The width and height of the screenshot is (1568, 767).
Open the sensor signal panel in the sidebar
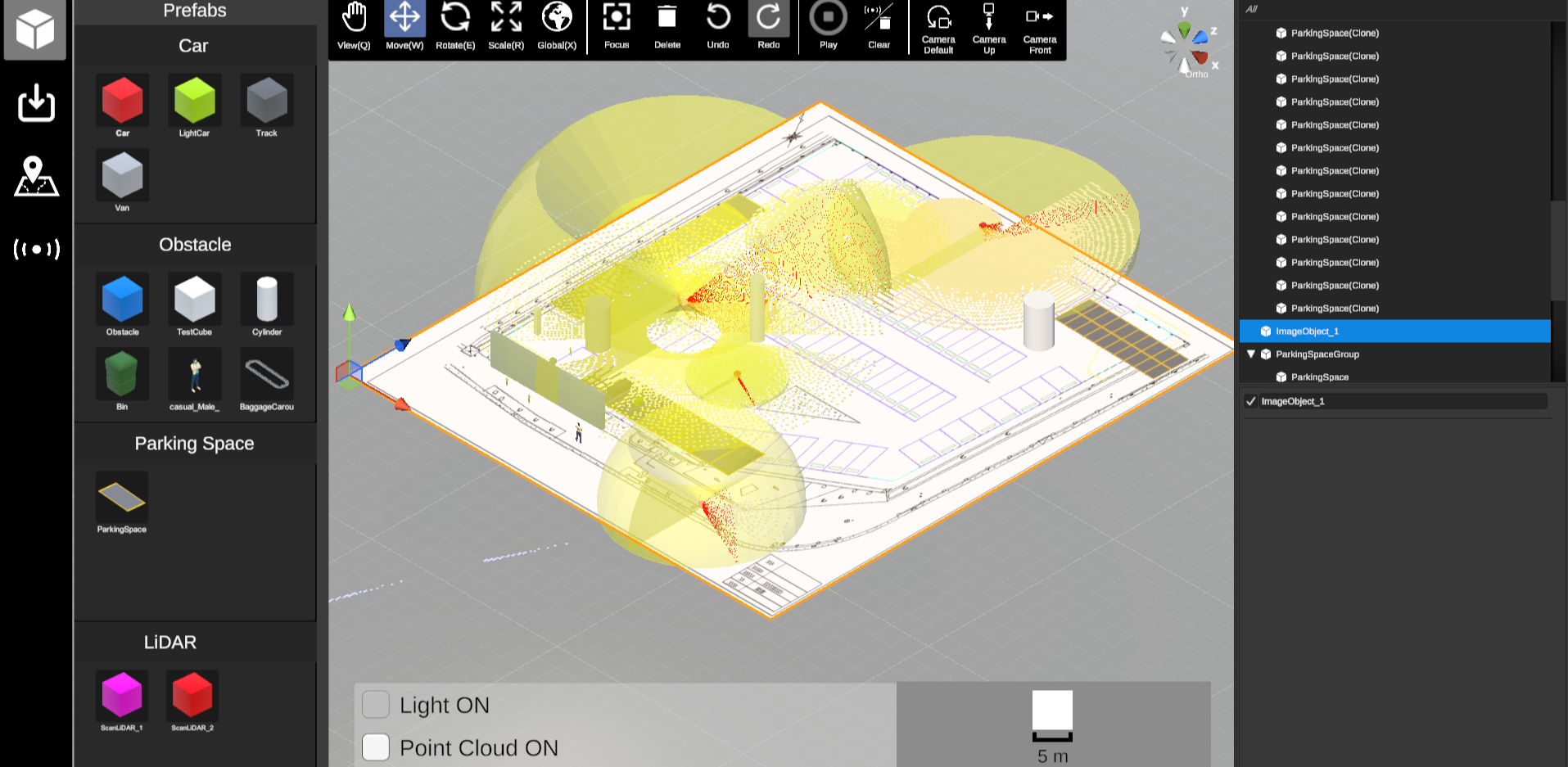(36, 249)
